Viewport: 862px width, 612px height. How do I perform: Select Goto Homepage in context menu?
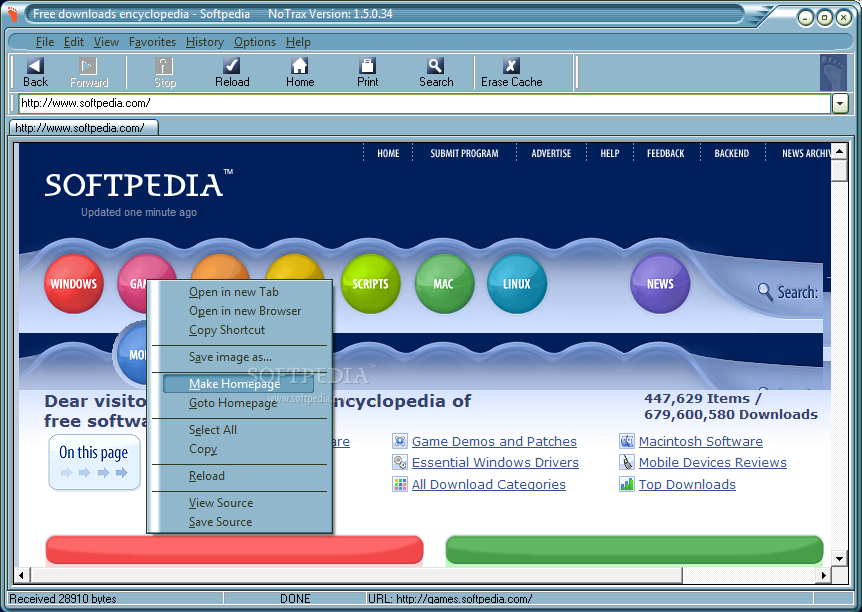233,403
